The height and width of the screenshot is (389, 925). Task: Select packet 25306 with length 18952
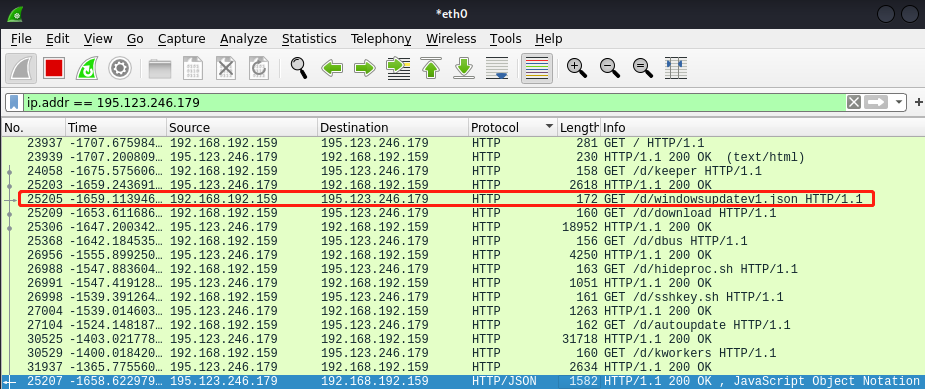(x=462, y=227)
